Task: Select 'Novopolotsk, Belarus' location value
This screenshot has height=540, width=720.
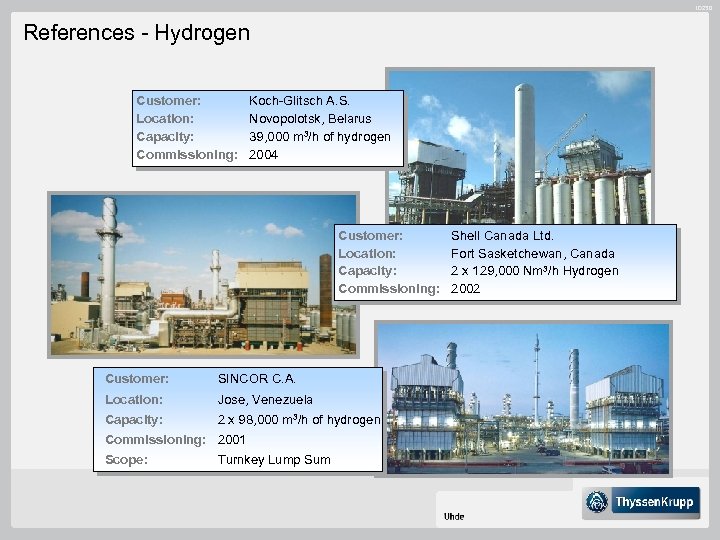Action: (x=310, y=118)
